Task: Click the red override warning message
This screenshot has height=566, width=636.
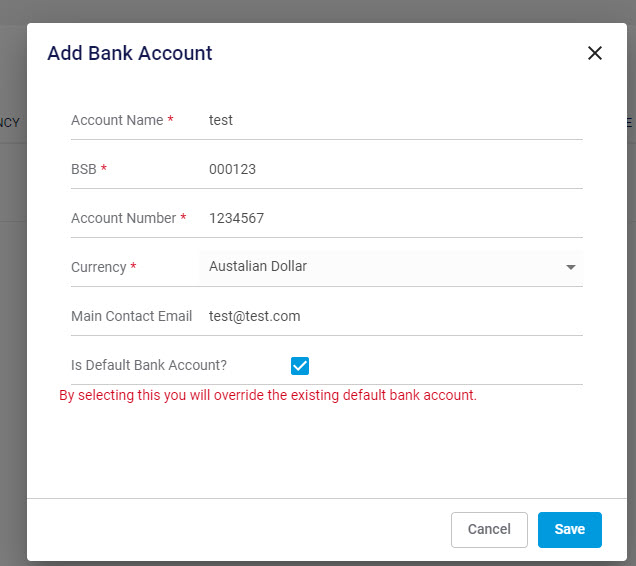Action: tap(268, 395)
